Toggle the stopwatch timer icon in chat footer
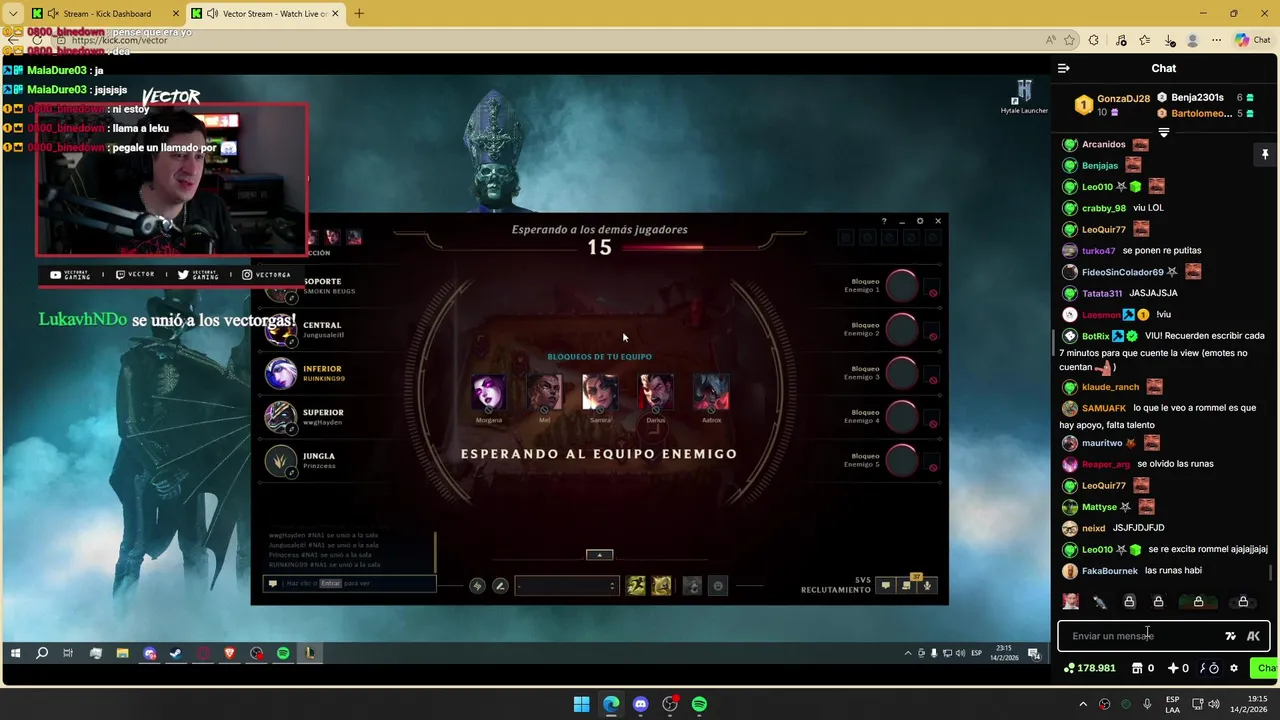Viewport: 1280px width, 720px height. (1212, 668)
